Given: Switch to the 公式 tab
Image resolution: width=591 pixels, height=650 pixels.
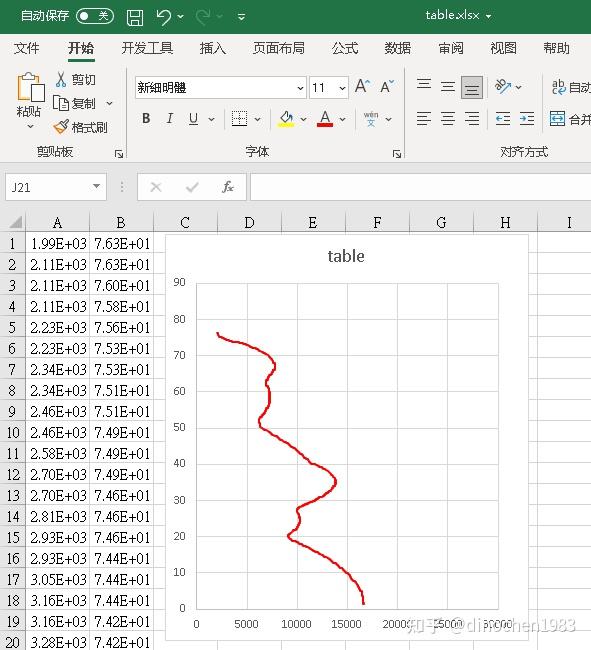Looking at the screenshot, I should click(x=344, y=48).
